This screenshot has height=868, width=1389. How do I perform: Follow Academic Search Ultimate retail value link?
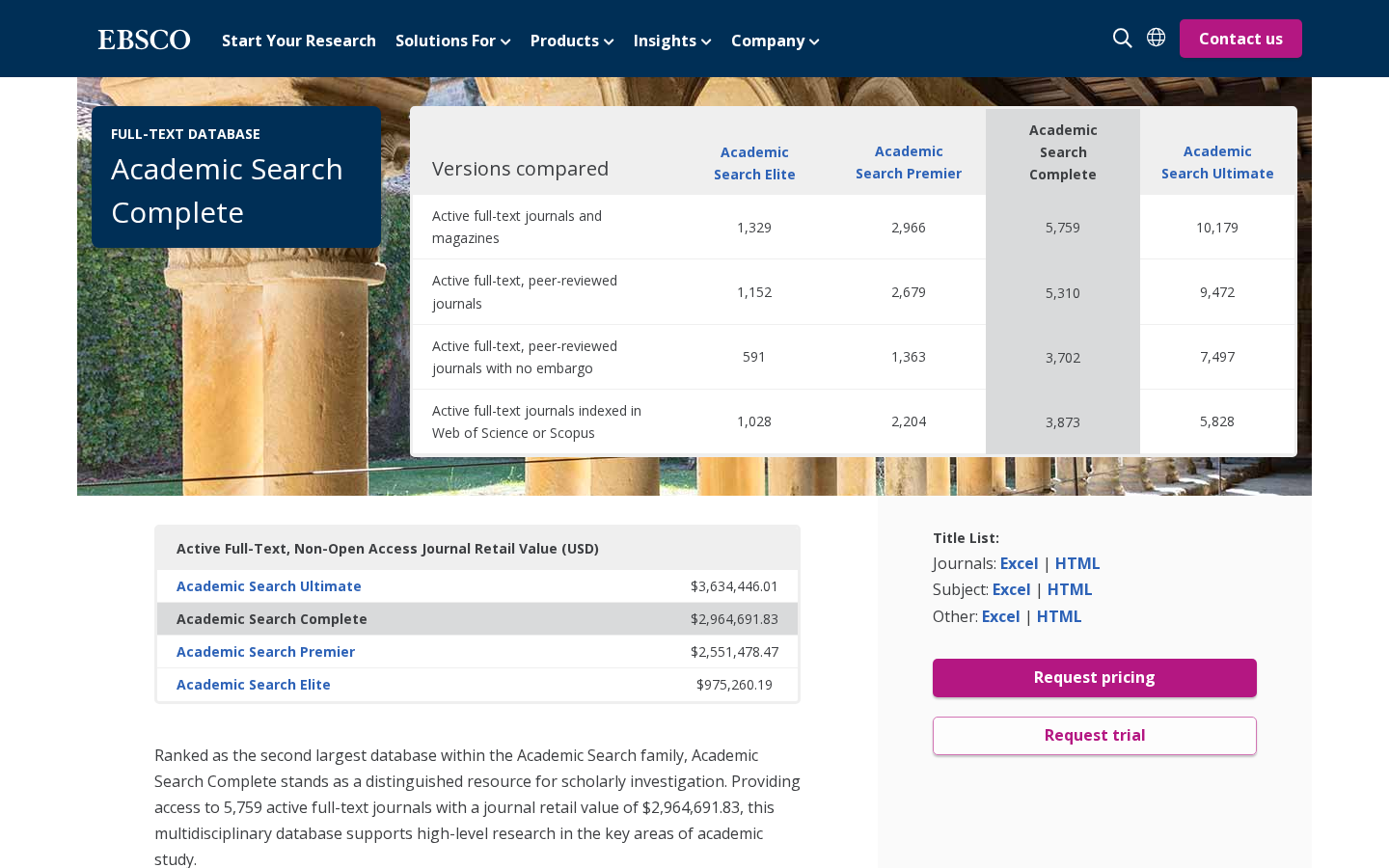(x=269, y=586)
